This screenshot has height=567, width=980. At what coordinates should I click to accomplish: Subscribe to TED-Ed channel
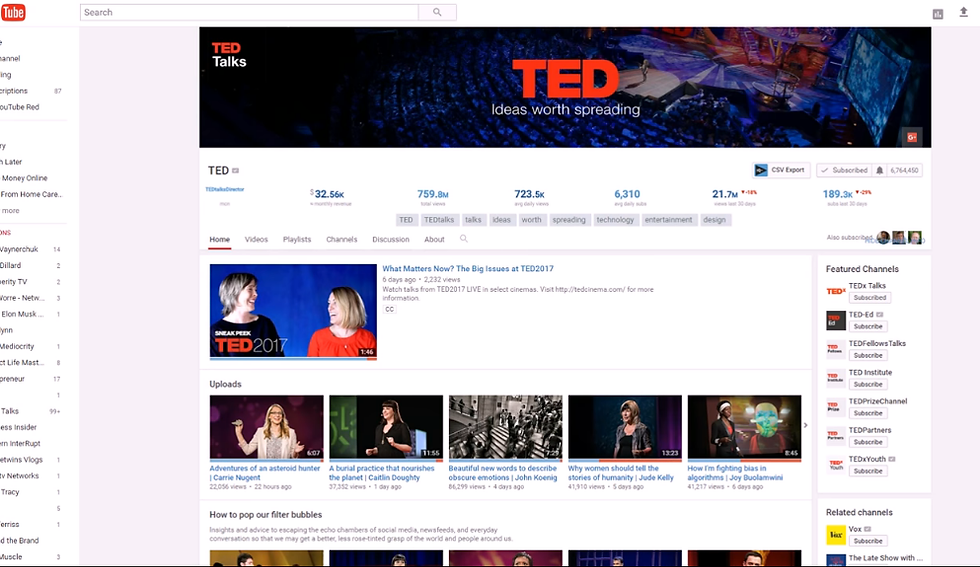[x=868, y=326]
